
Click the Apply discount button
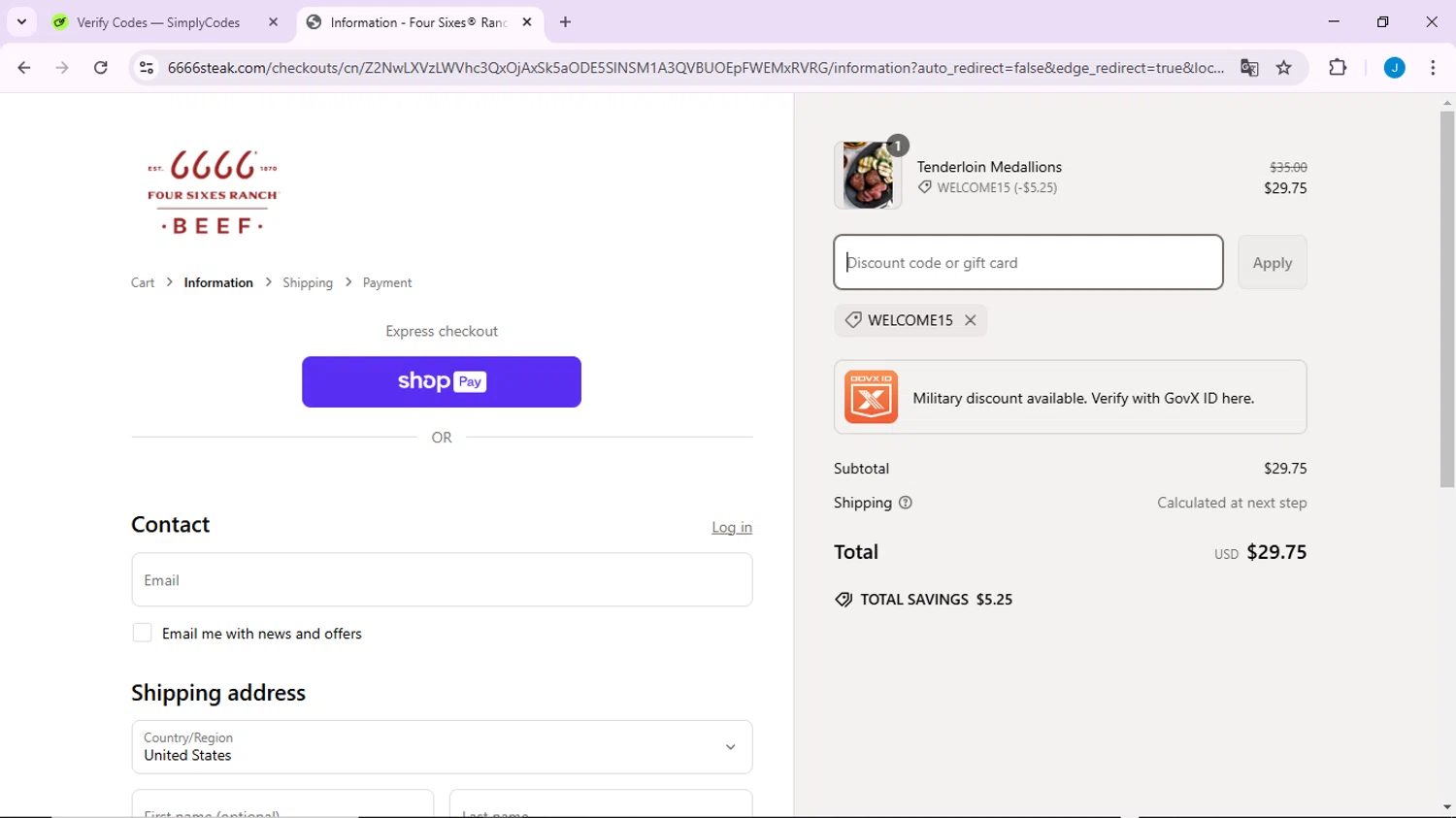tap(1272, 262)
